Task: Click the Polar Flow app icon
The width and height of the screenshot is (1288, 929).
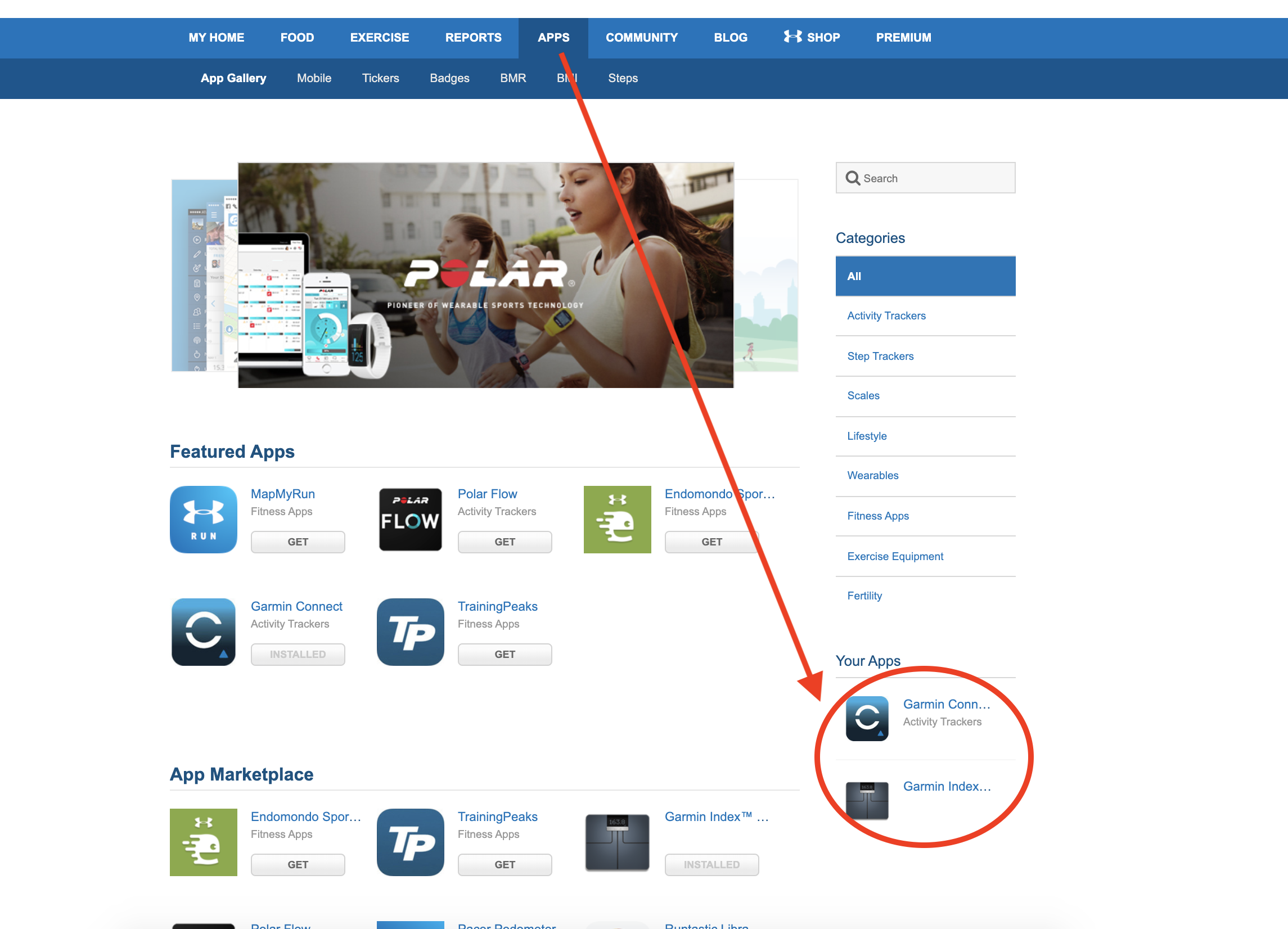Action: click(410, 518)
